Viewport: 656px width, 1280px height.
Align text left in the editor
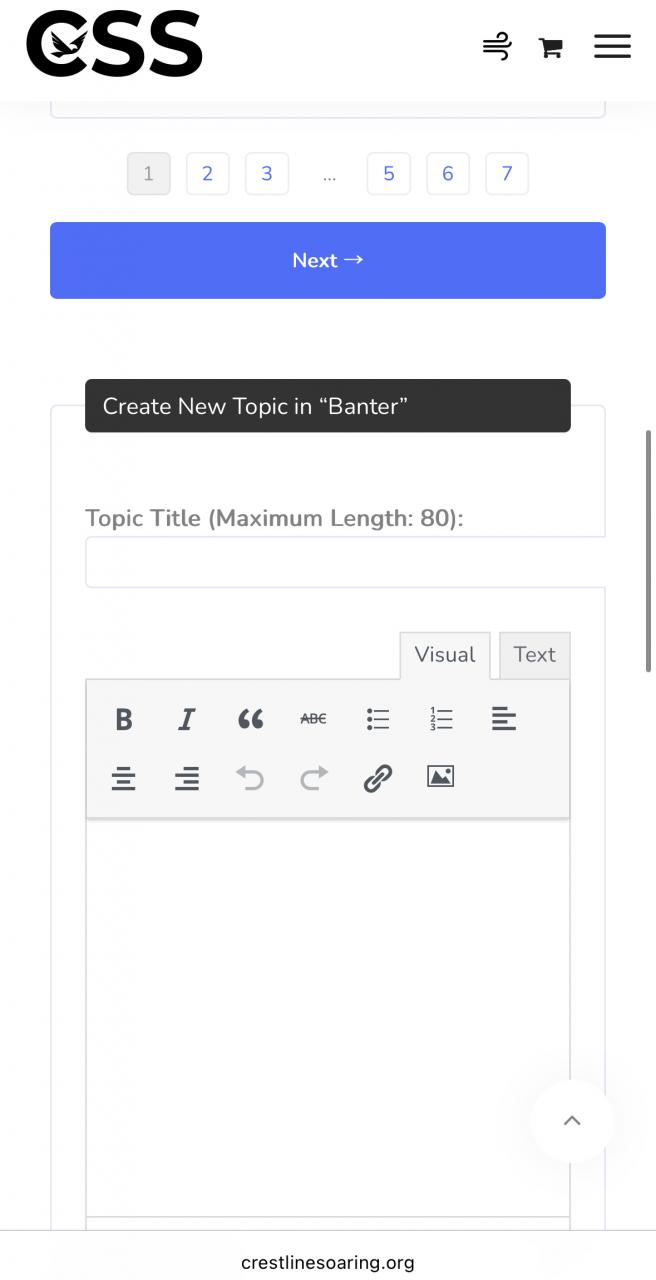coord(504,719)
